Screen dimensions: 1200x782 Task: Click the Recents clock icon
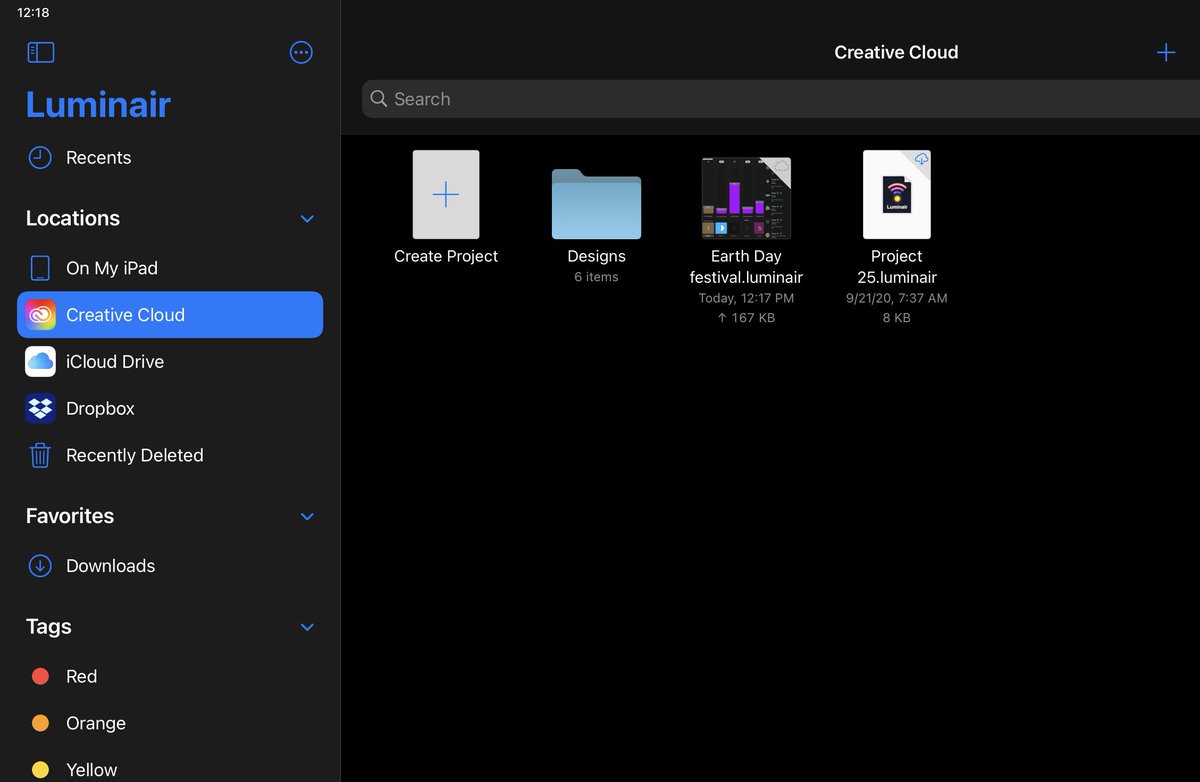pyautogui.click(x=40, y=157)
